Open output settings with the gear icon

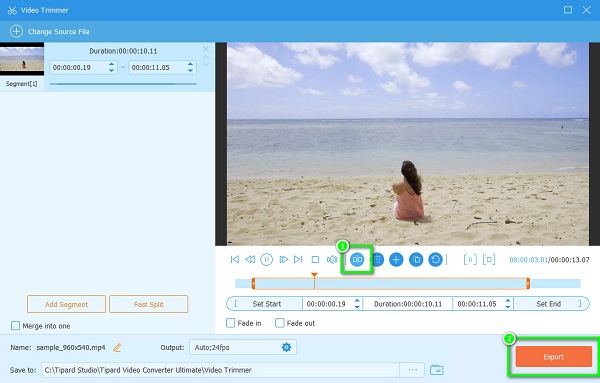pyautogui.click(x=286, y=347)
